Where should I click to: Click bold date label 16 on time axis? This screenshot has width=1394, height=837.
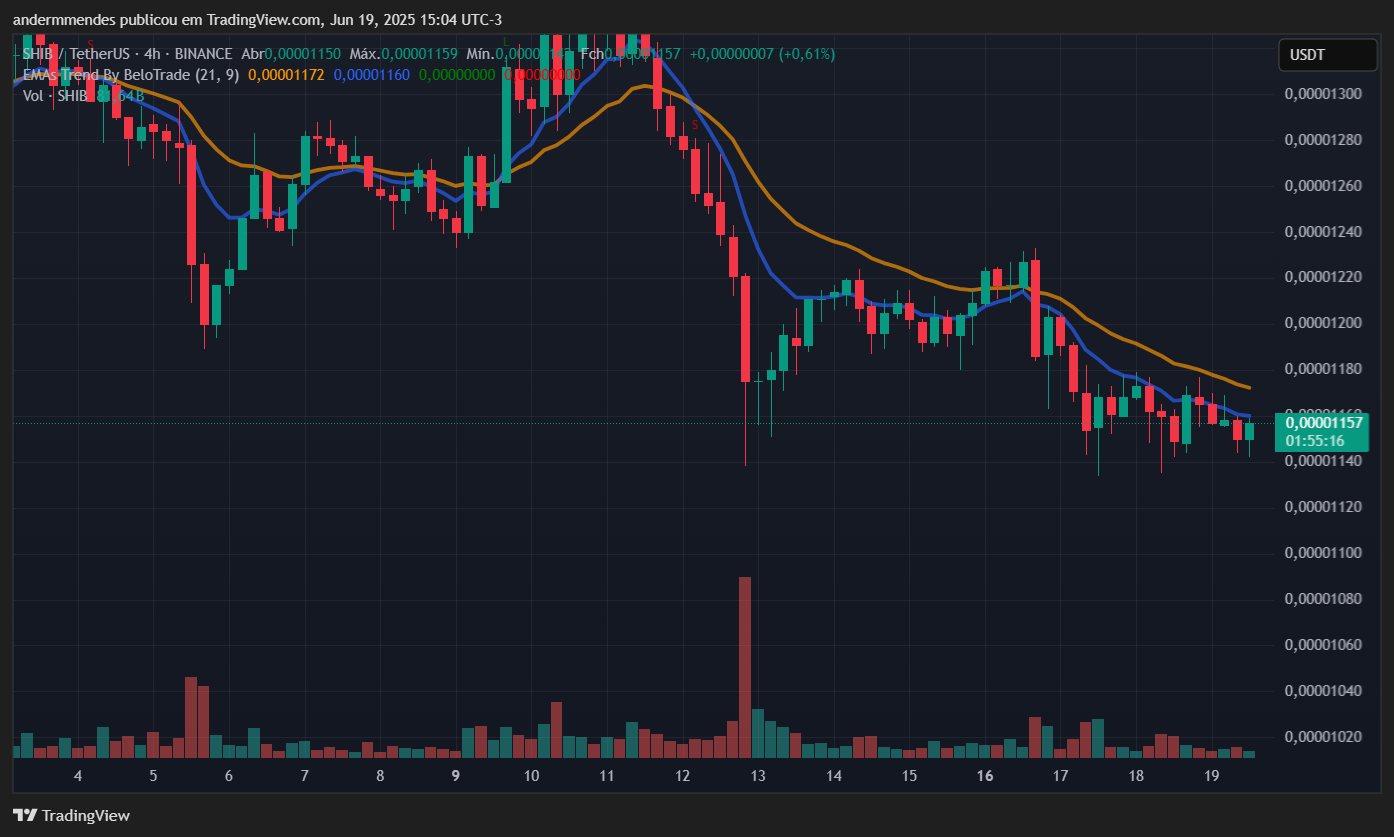(985, 776)
